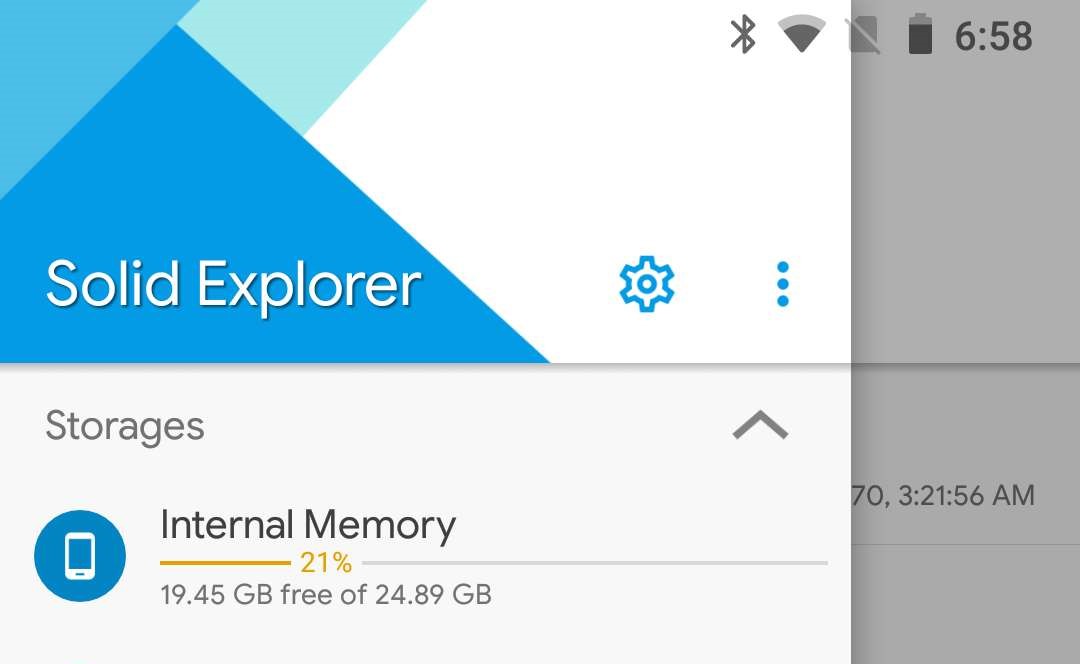
Task: Tap the gear icon next to Solid Explorer title
Action: [646, 283]
